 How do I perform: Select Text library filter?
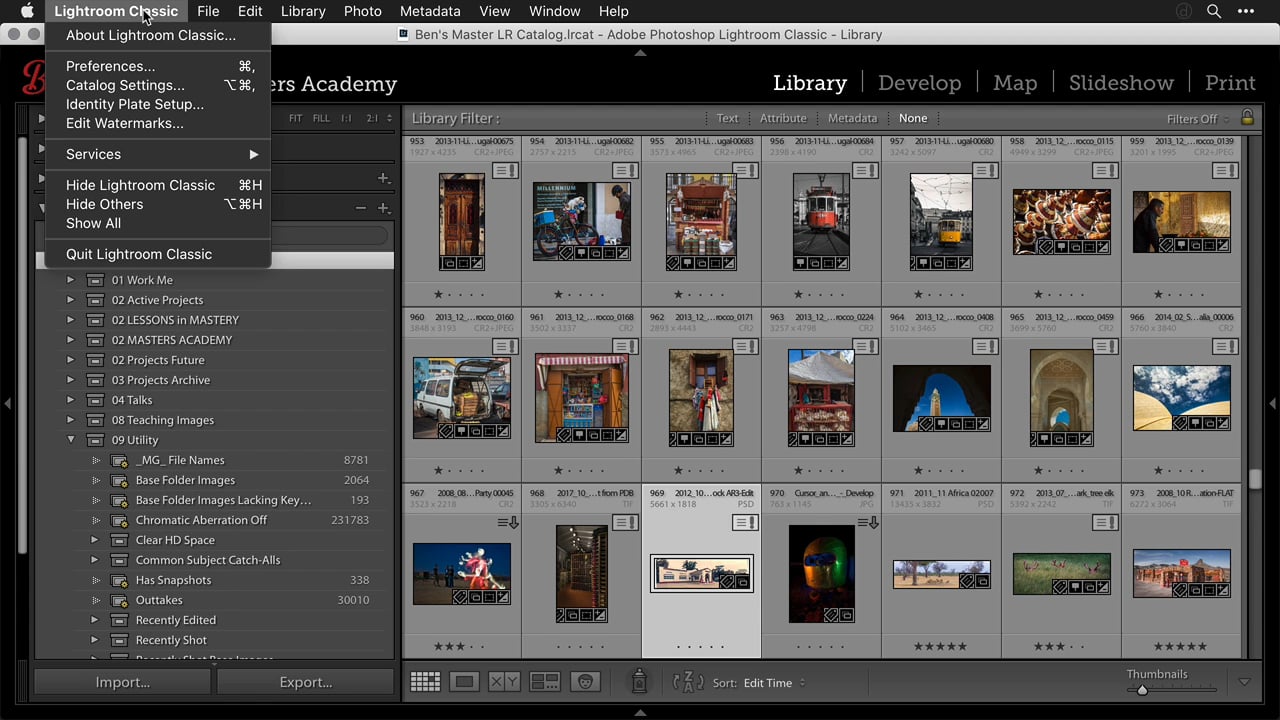tap(727, 118)
